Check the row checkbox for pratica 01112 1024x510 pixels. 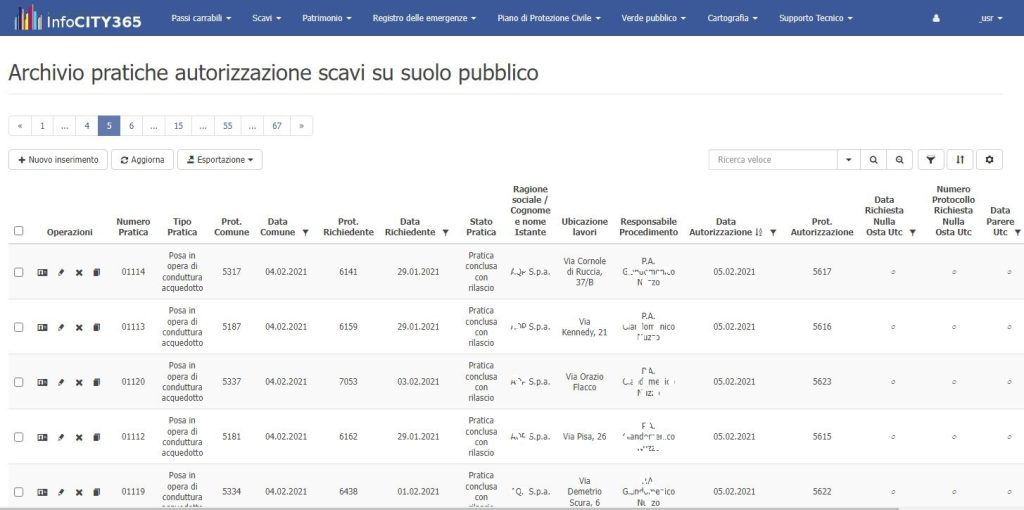click(x=18, y=437)
